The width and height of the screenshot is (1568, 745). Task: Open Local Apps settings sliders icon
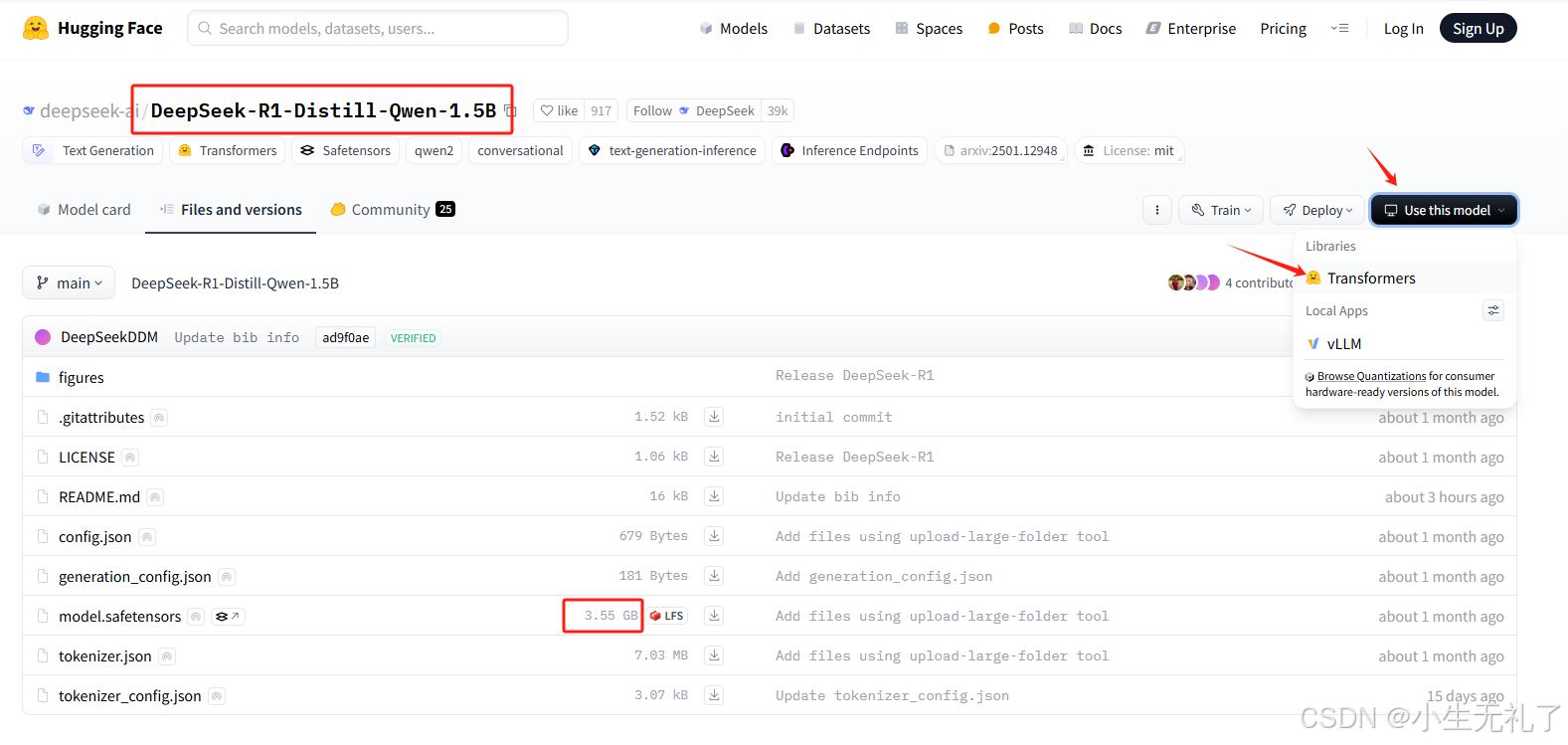pos(1493,310)
